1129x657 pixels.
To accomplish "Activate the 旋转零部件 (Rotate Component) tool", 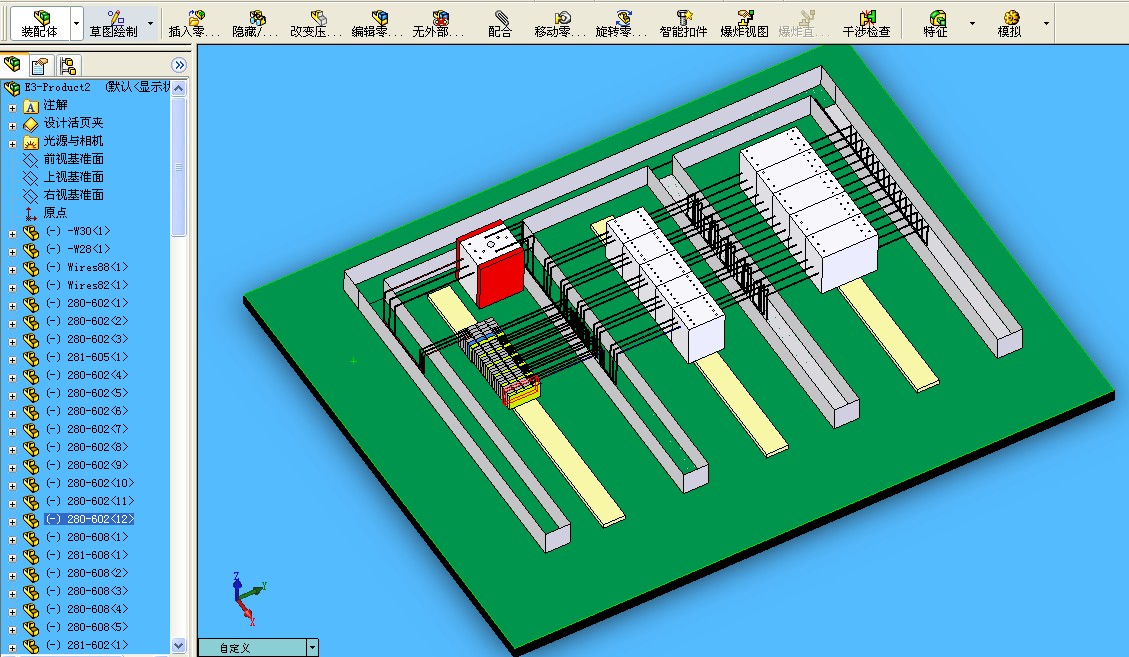I will pyautogui.click(x=623, y=20).
